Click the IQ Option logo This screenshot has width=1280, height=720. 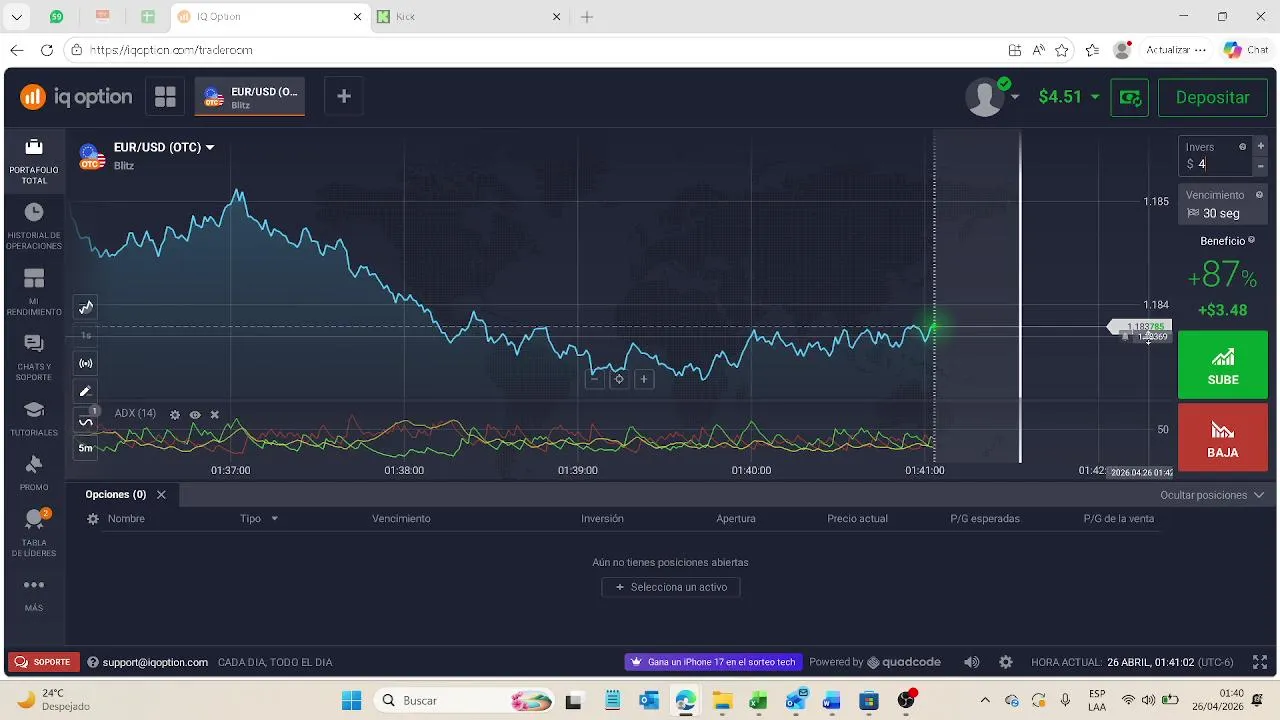tap(77, 97)
